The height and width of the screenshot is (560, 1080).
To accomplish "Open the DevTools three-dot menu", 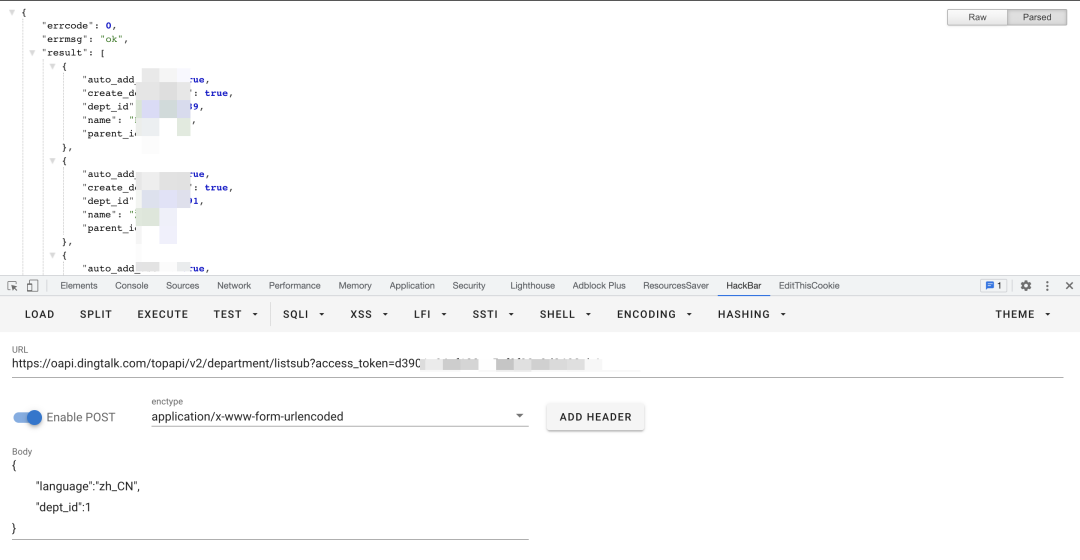I will (x=1047, y=286).
